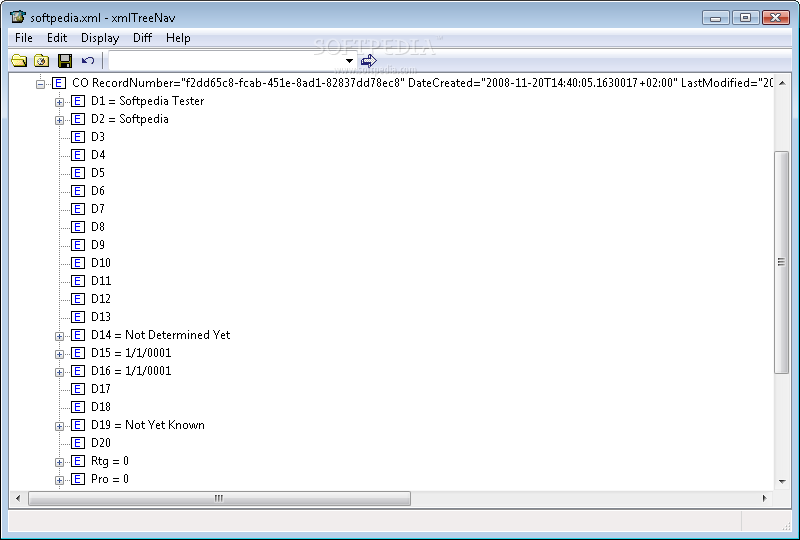The width and height of the screenshot is (800, 540).
Task: Collapse the CO RecordNumber root node
Action: [x=40, y=84]
